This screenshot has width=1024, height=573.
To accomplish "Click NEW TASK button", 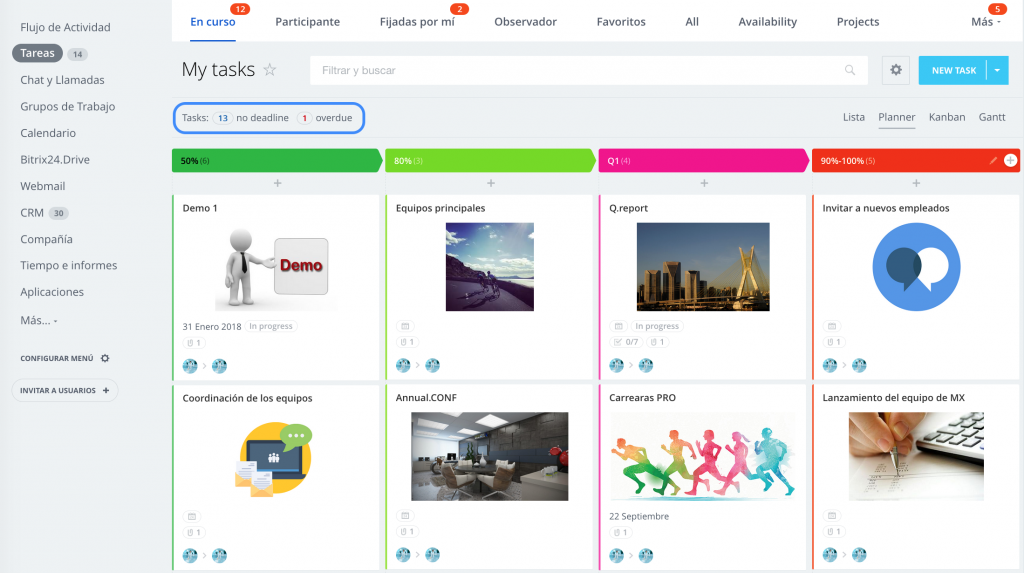I will (x=953, y=70).
